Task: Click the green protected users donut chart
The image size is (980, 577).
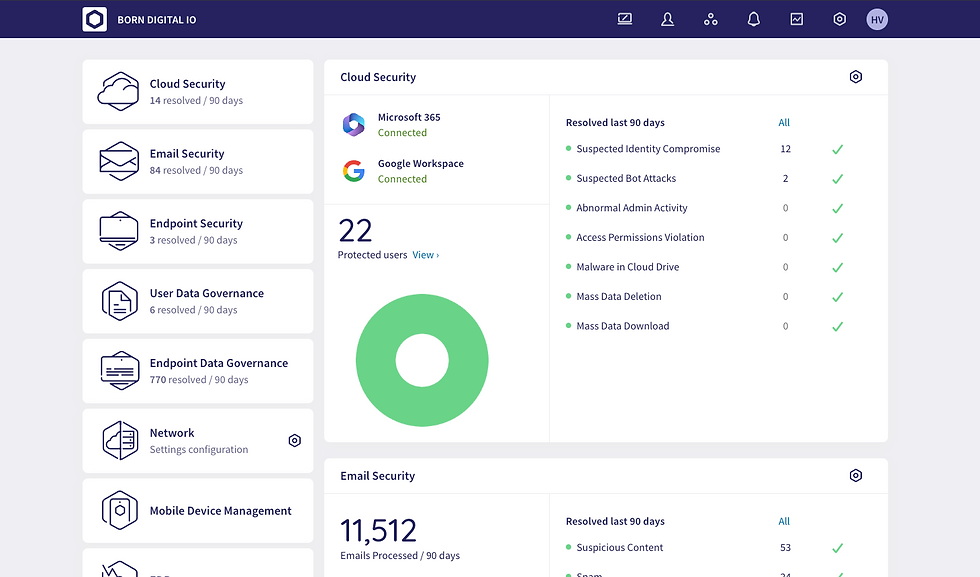Action: [422, 360]
